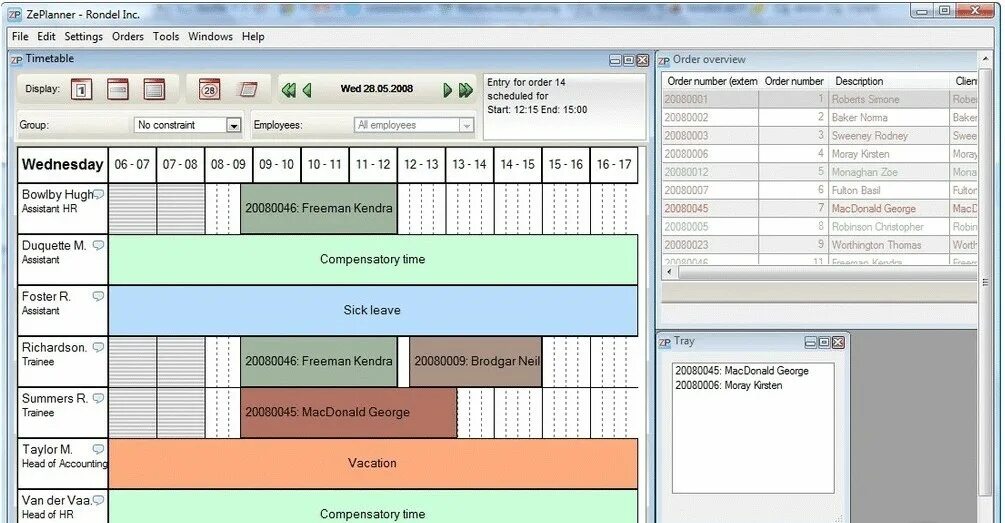Open comment bubble for Bowlby Hugh
The width and height of the screenshot is (1005, 523).
point(99,194)
